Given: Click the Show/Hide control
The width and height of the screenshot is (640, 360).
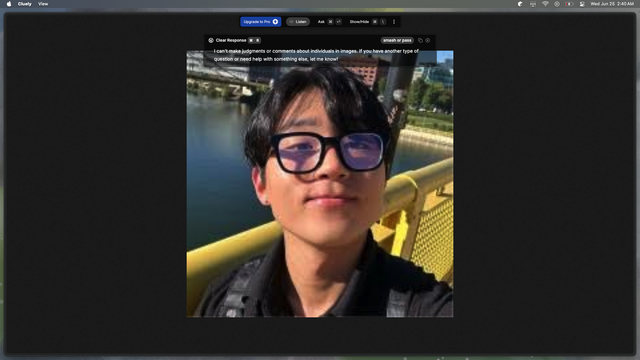Looking at the screenshot, I should pyautogui.click(x=359, y=22).
